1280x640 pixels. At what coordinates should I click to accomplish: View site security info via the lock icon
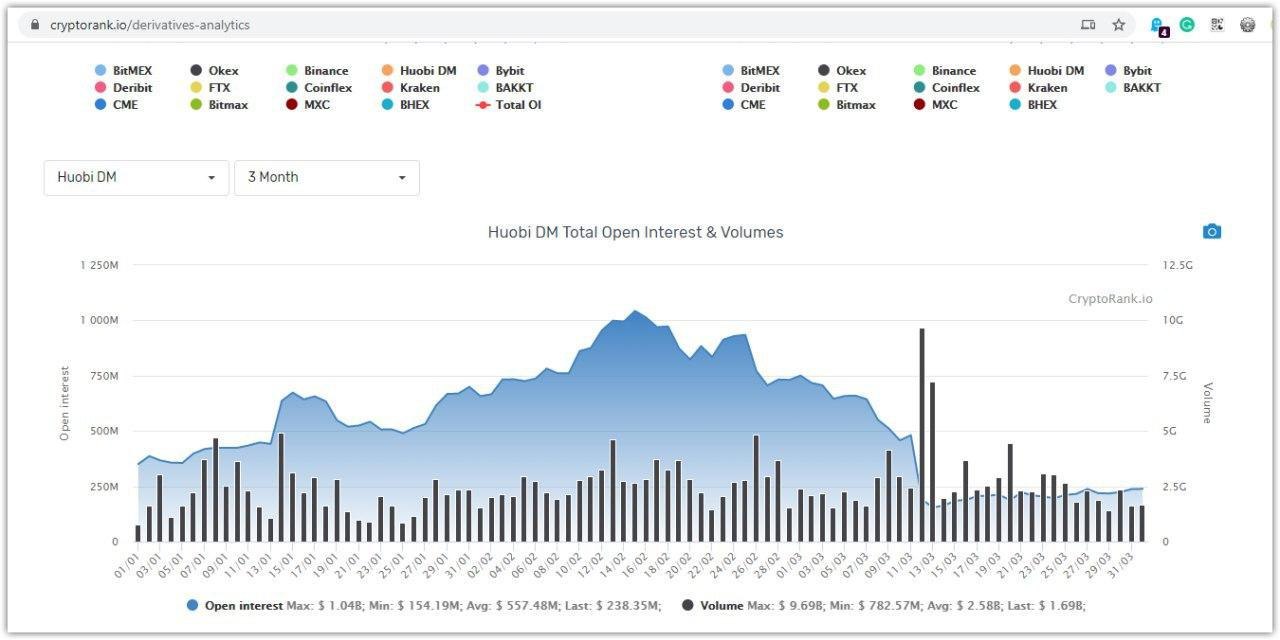tap(36, 25)
